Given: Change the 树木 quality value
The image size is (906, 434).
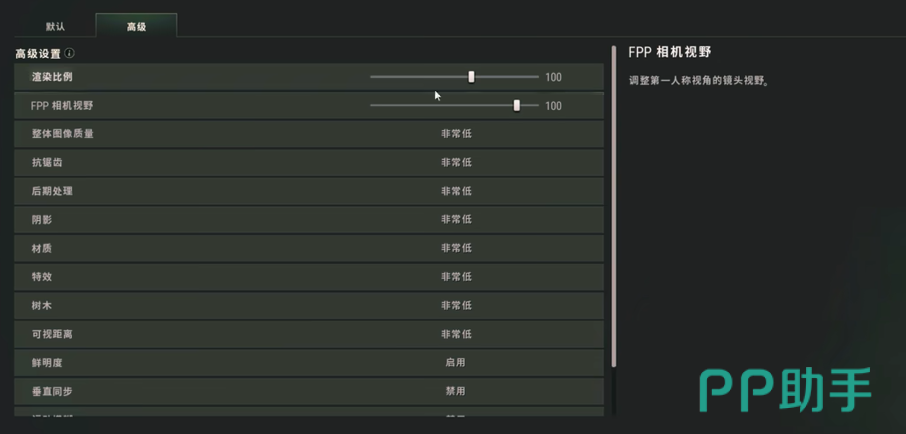Looking at the screenshot, I should 455,305.
